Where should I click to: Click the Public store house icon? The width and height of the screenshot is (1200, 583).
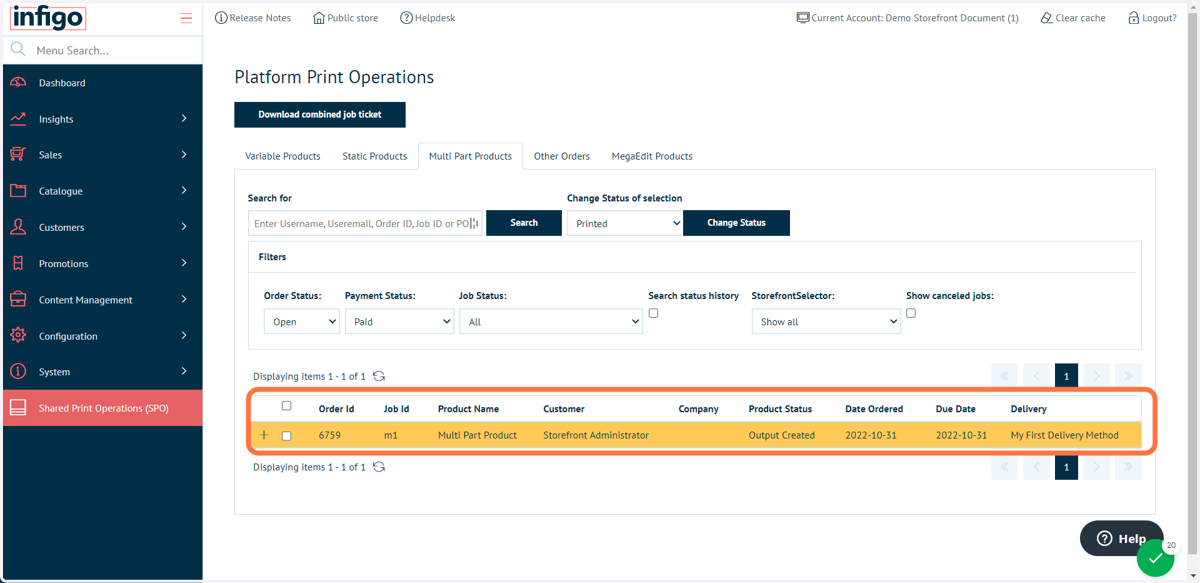tap(319, 18)
